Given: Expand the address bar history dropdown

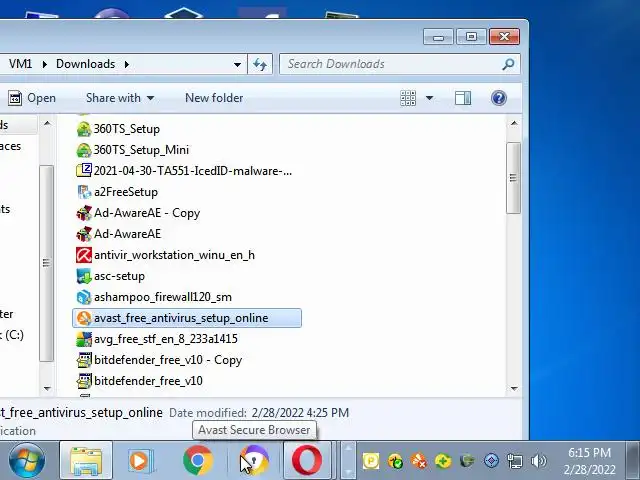Looking at the screenshot, I should pyautogui.click(x=237, y=64).
